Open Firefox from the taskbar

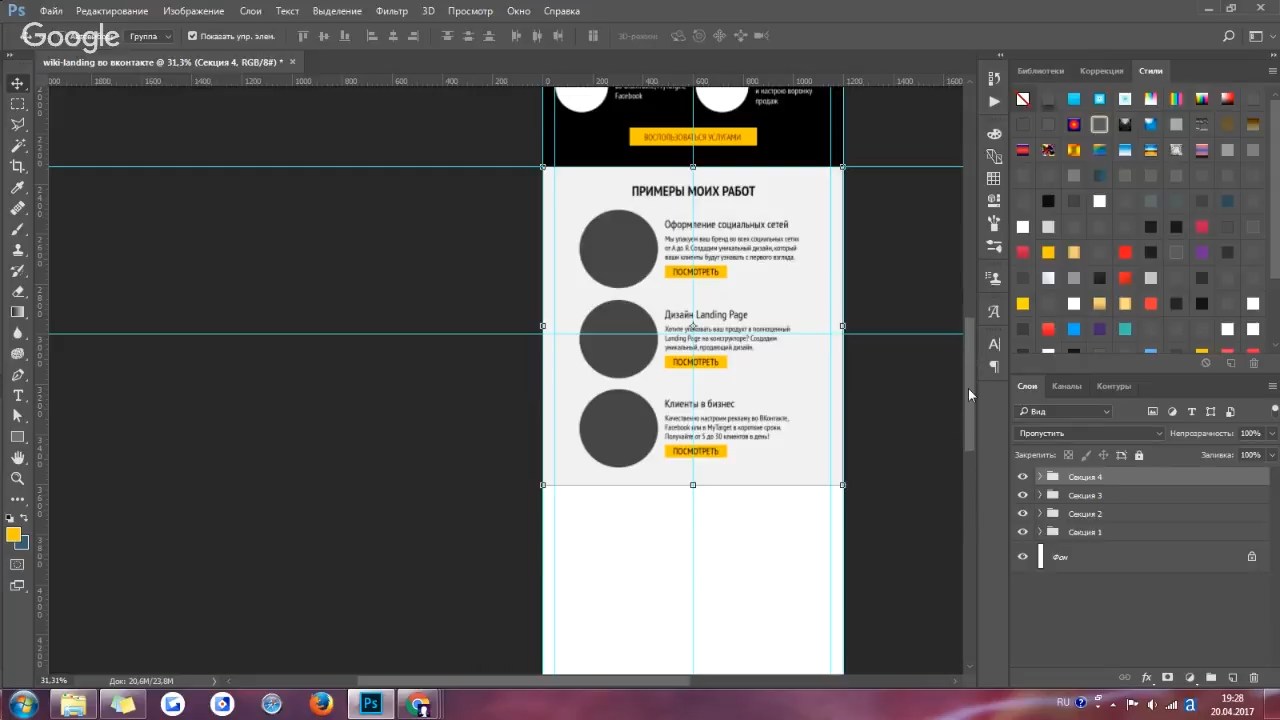pyautogui.click(x=321, y=704)
